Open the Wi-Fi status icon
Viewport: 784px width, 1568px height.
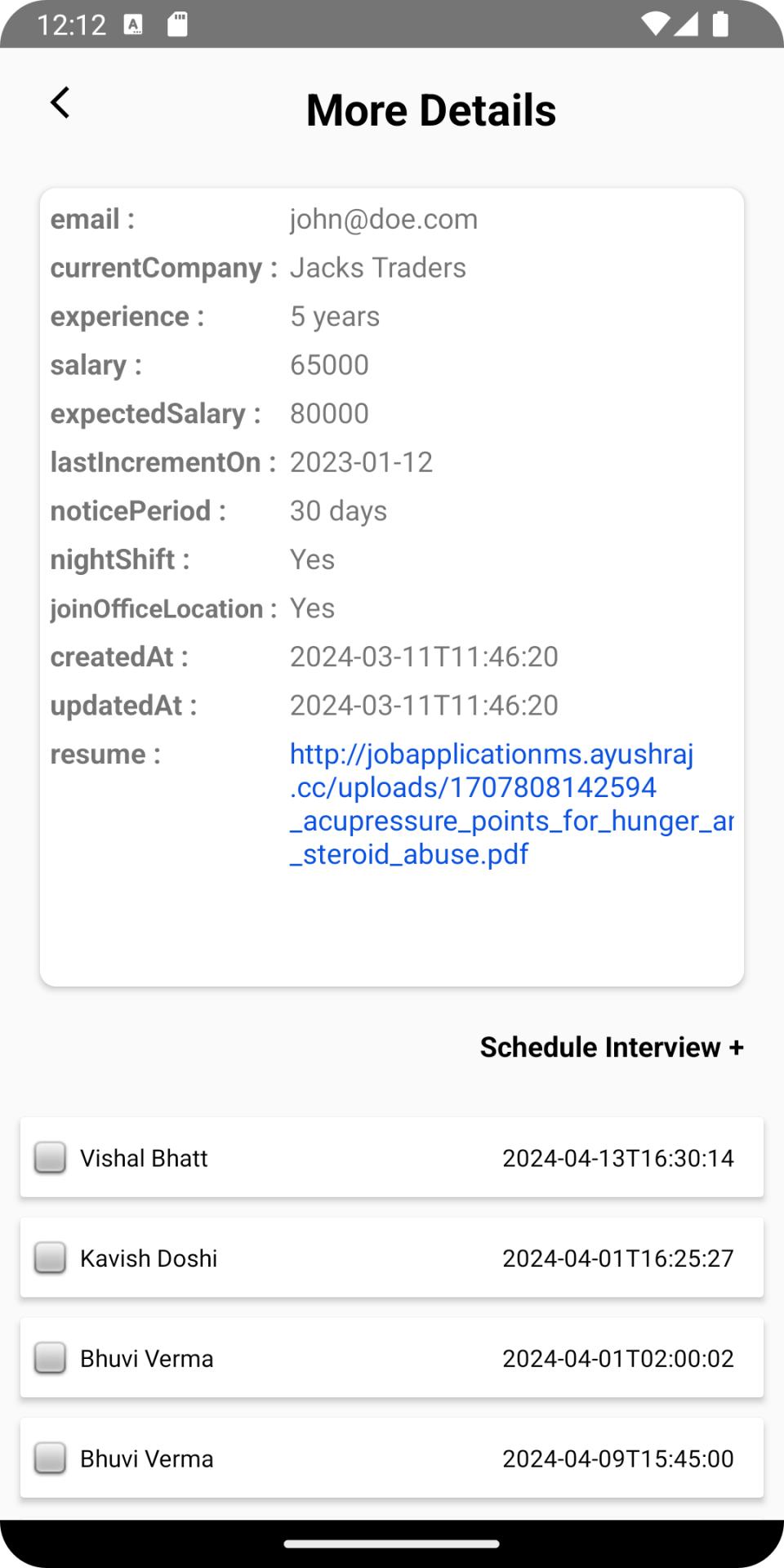click(x=655, y=24)
